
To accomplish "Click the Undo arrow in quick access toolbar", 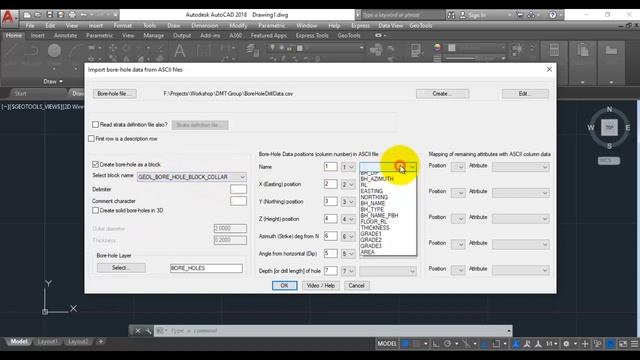I will [84, 15].
